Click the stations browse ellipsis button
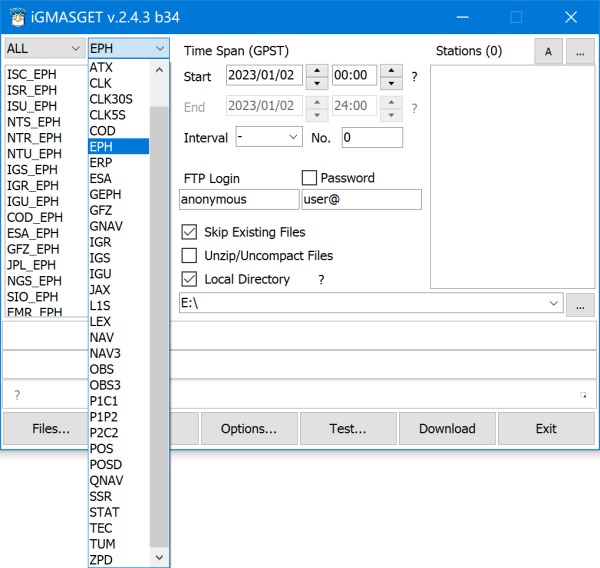Screen dimensions: 600x568 click(579, 51)
